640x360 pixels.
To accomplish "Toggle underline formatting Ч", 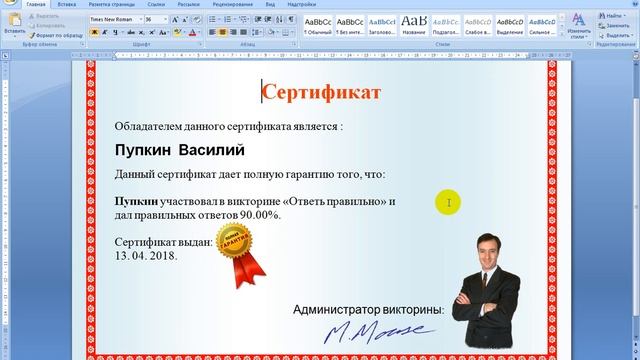I will (115, 32).
